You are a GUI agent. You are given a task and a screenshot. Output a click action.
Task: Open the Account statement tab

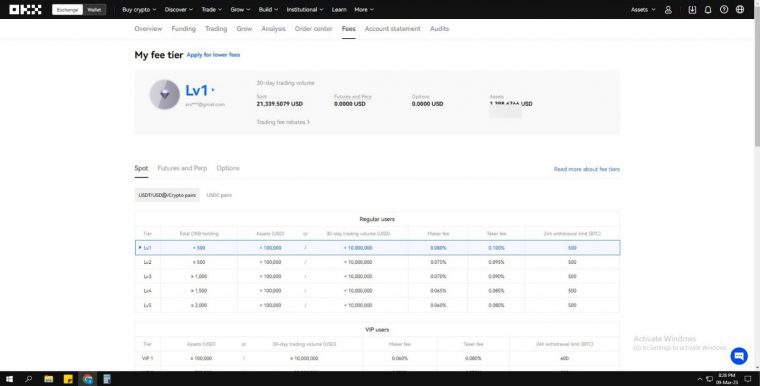click(x=393, y=29)
